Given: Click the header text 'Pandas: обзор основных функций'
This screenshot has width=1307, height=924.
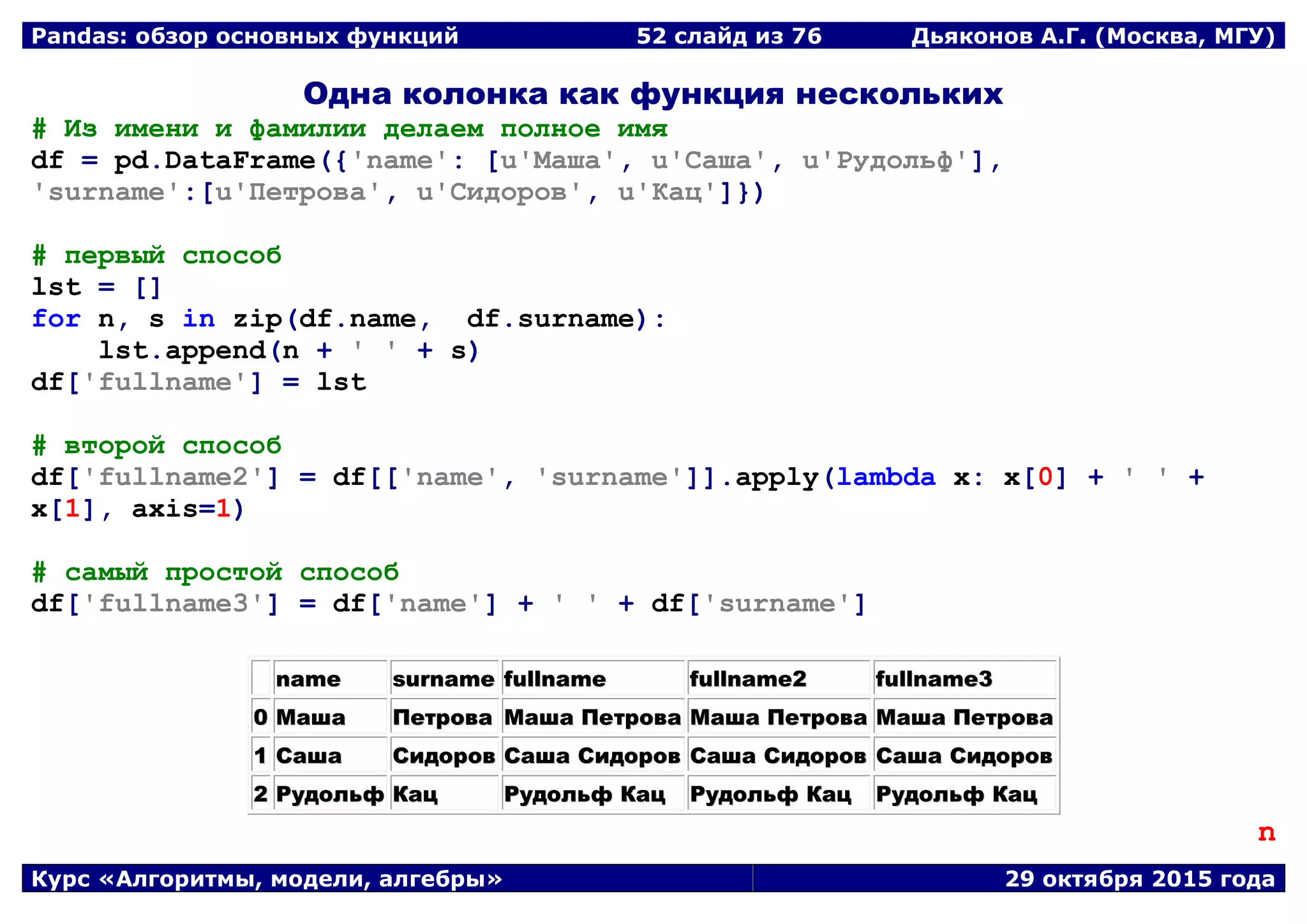Looking at the screenshot, I should tap(245, 36).
